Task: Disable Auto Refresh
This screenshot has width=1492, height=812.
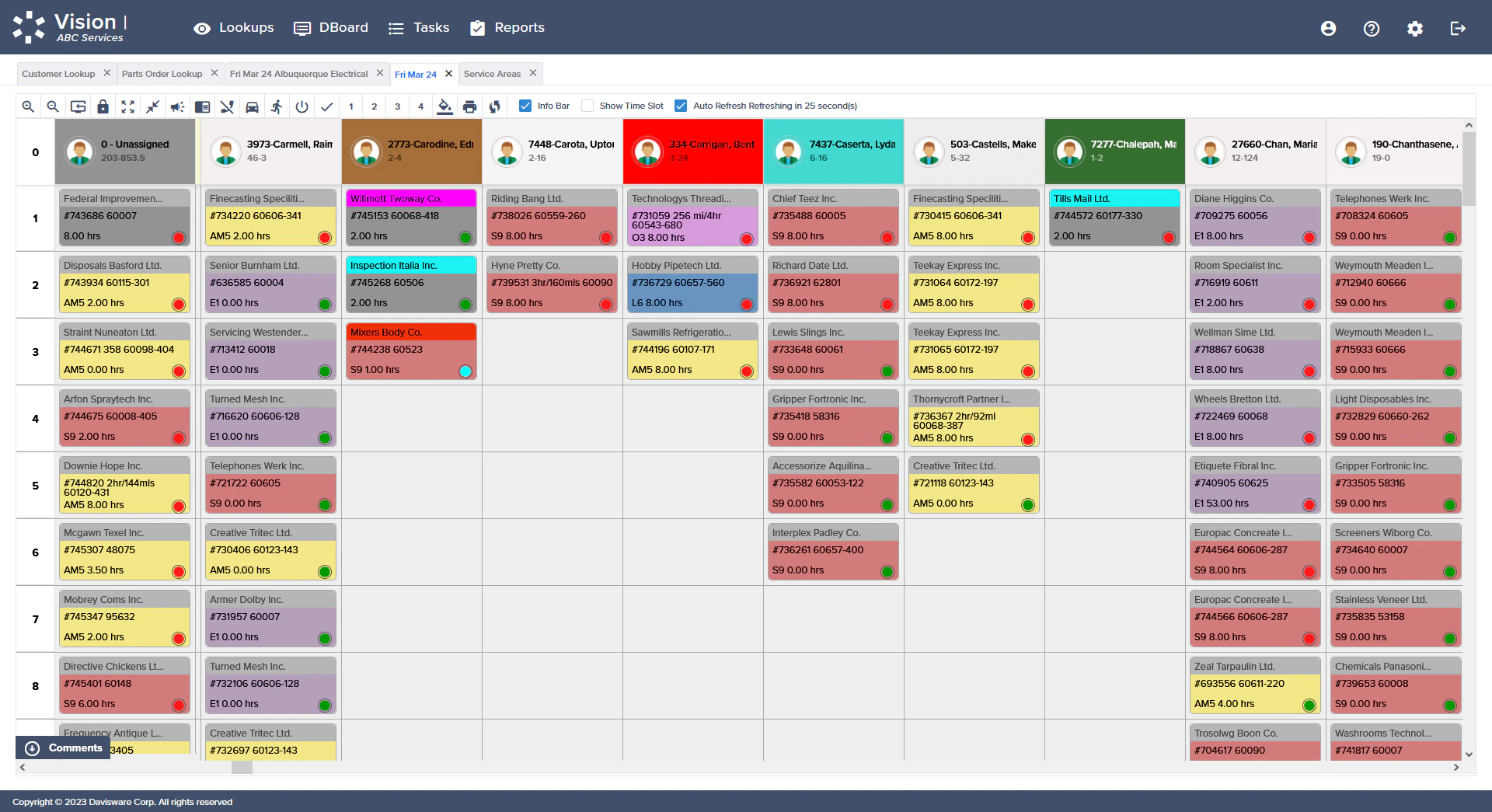Action: click(x=682, y=106)
